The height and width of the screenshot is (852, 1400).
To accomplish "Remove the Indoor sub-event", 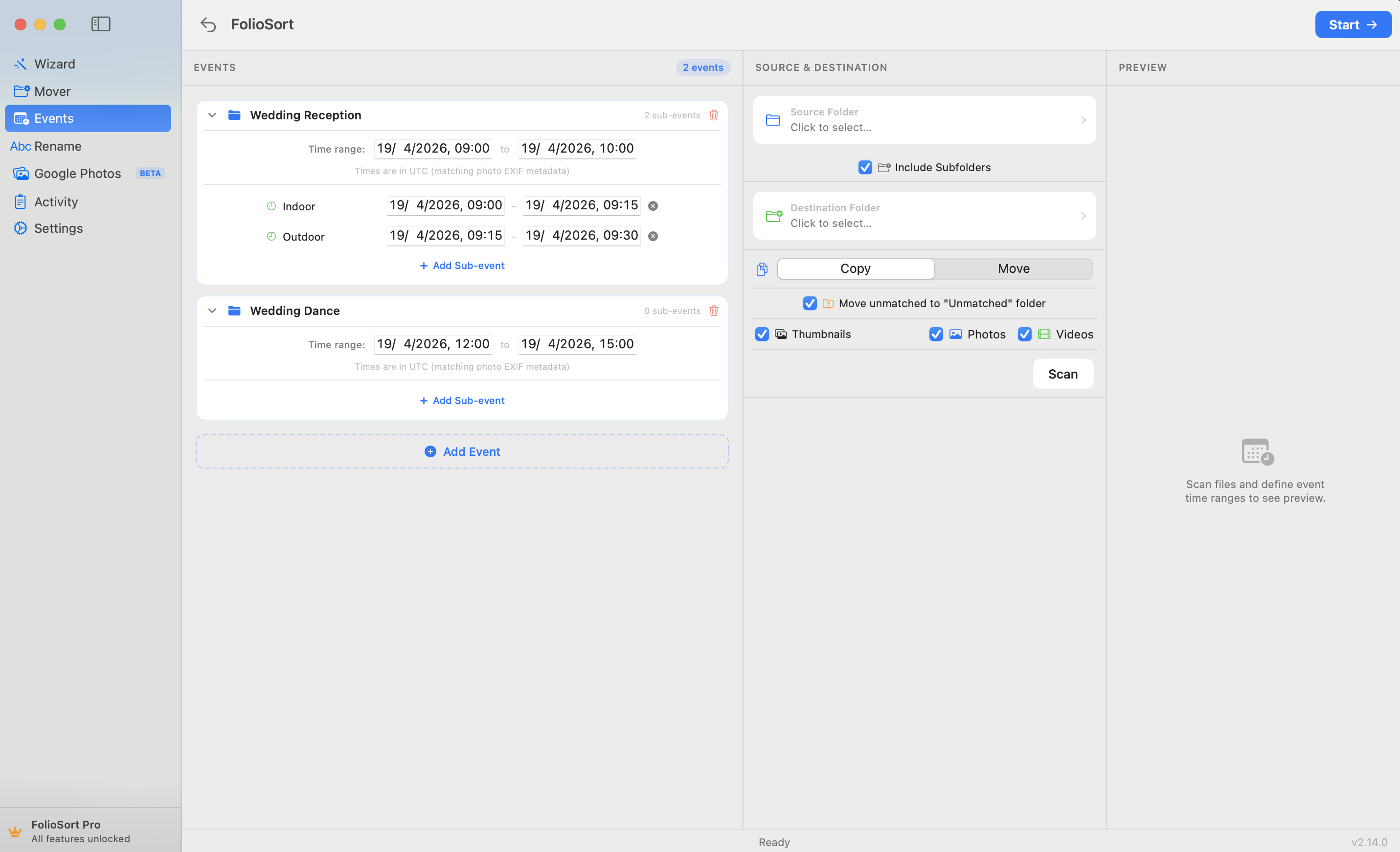I will coord(653,205).
